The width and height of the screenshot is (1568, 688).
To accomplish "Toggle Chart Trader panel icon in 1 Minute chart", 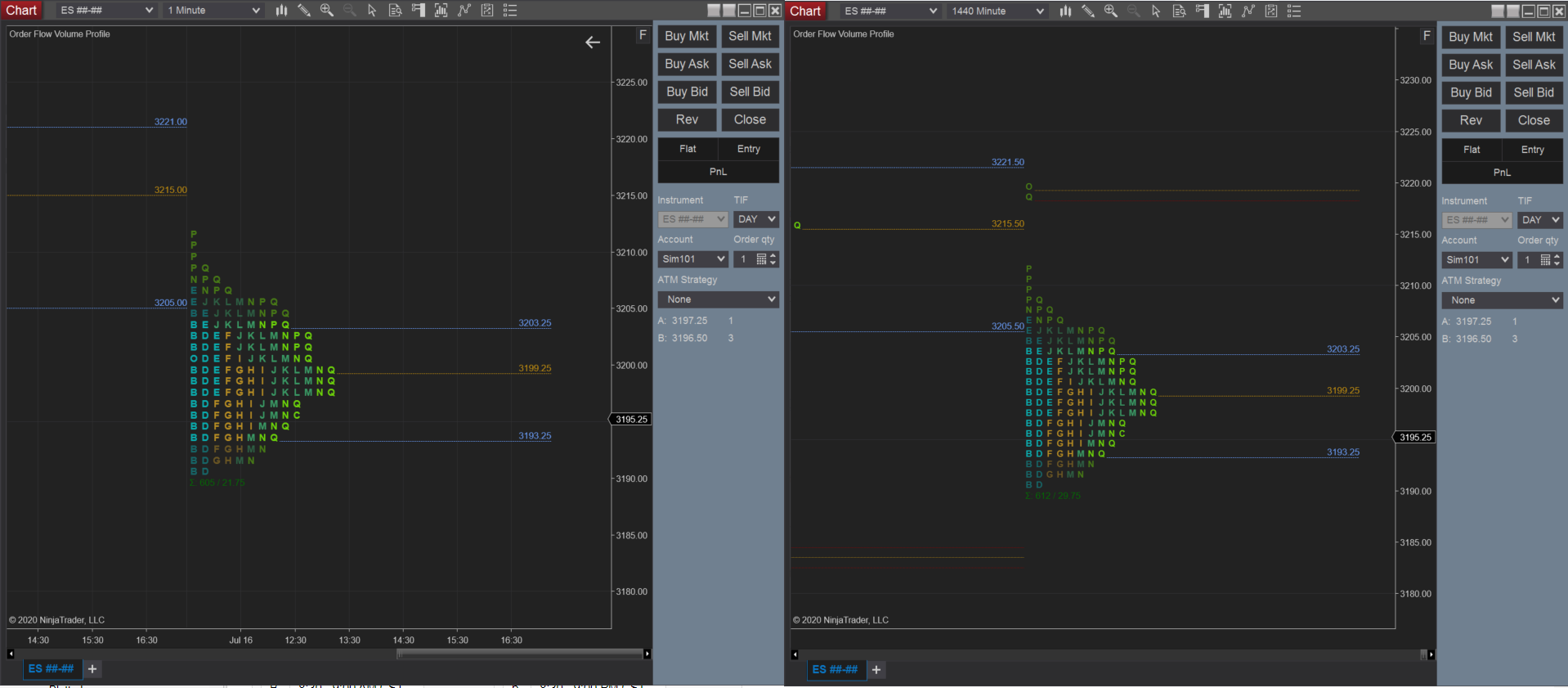I will coord(418,11).
